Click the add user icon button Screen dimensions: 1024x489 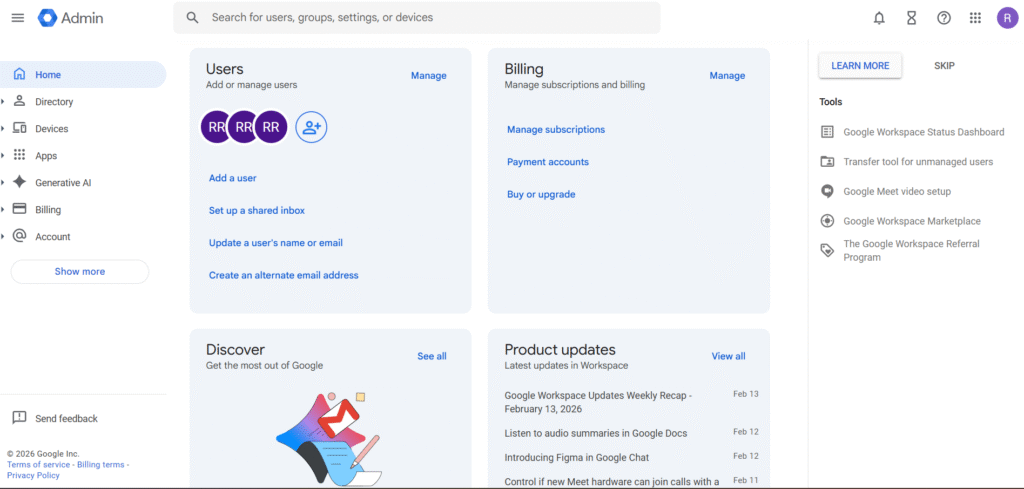point(312,127)
